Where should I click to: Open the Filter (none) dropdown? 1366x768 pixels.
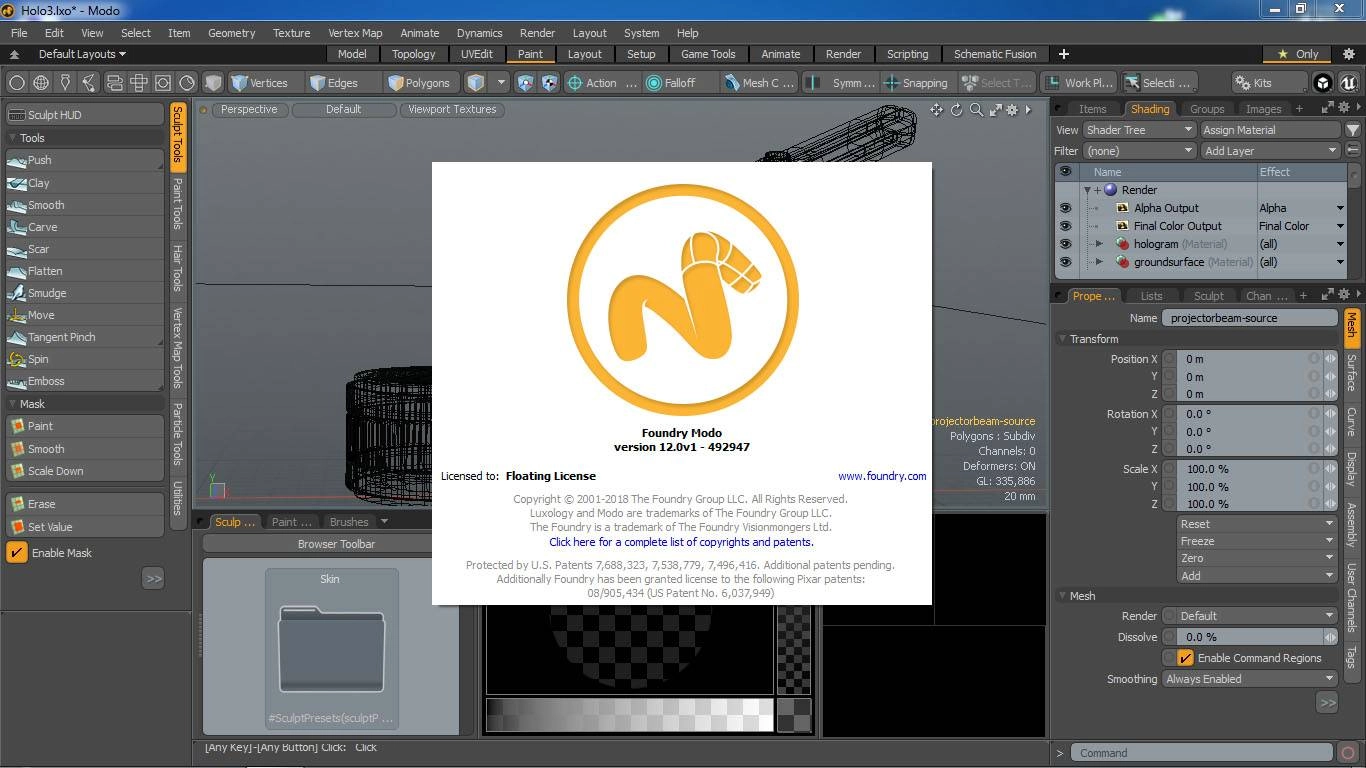(x=1139, y=151)
